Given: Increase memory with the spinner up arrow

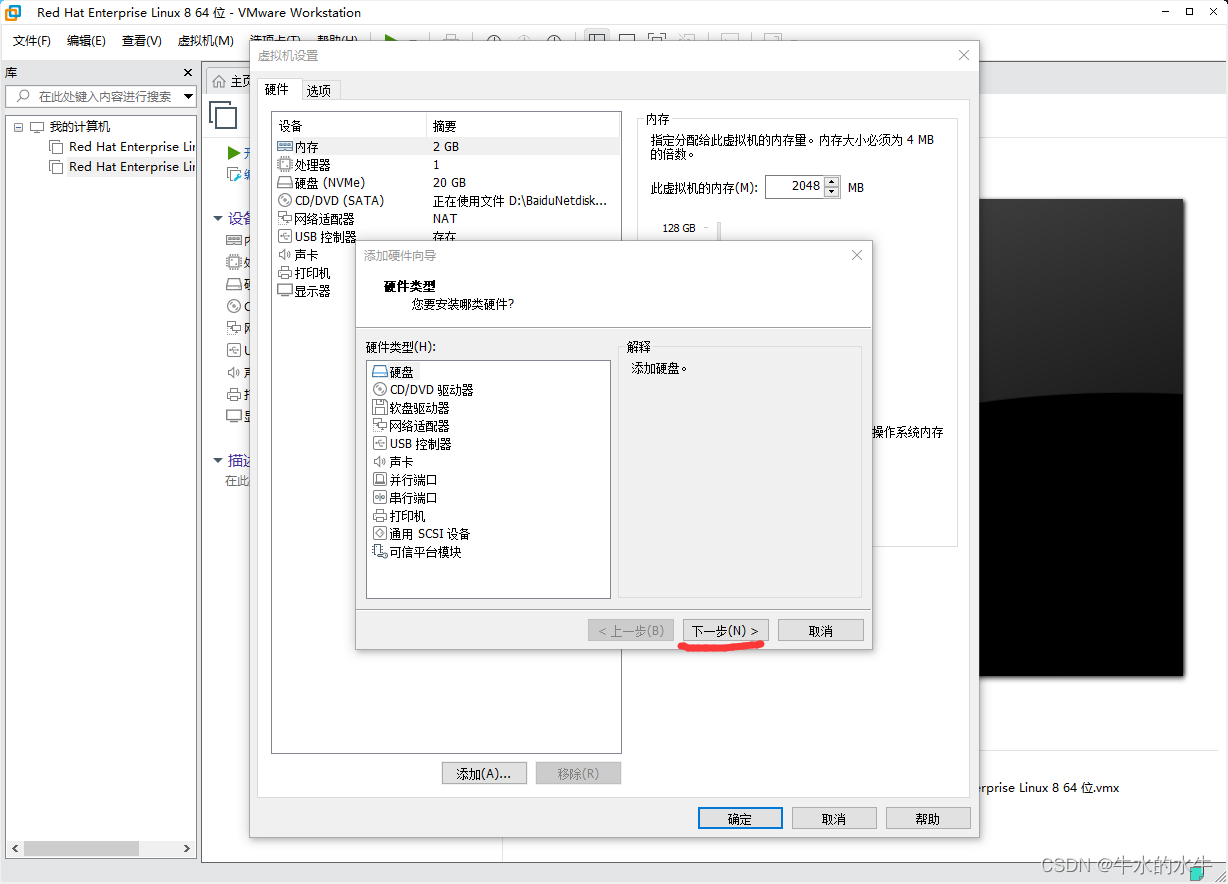Looking at the screenshot, I should pyautogui.click(x=832, y=181).
